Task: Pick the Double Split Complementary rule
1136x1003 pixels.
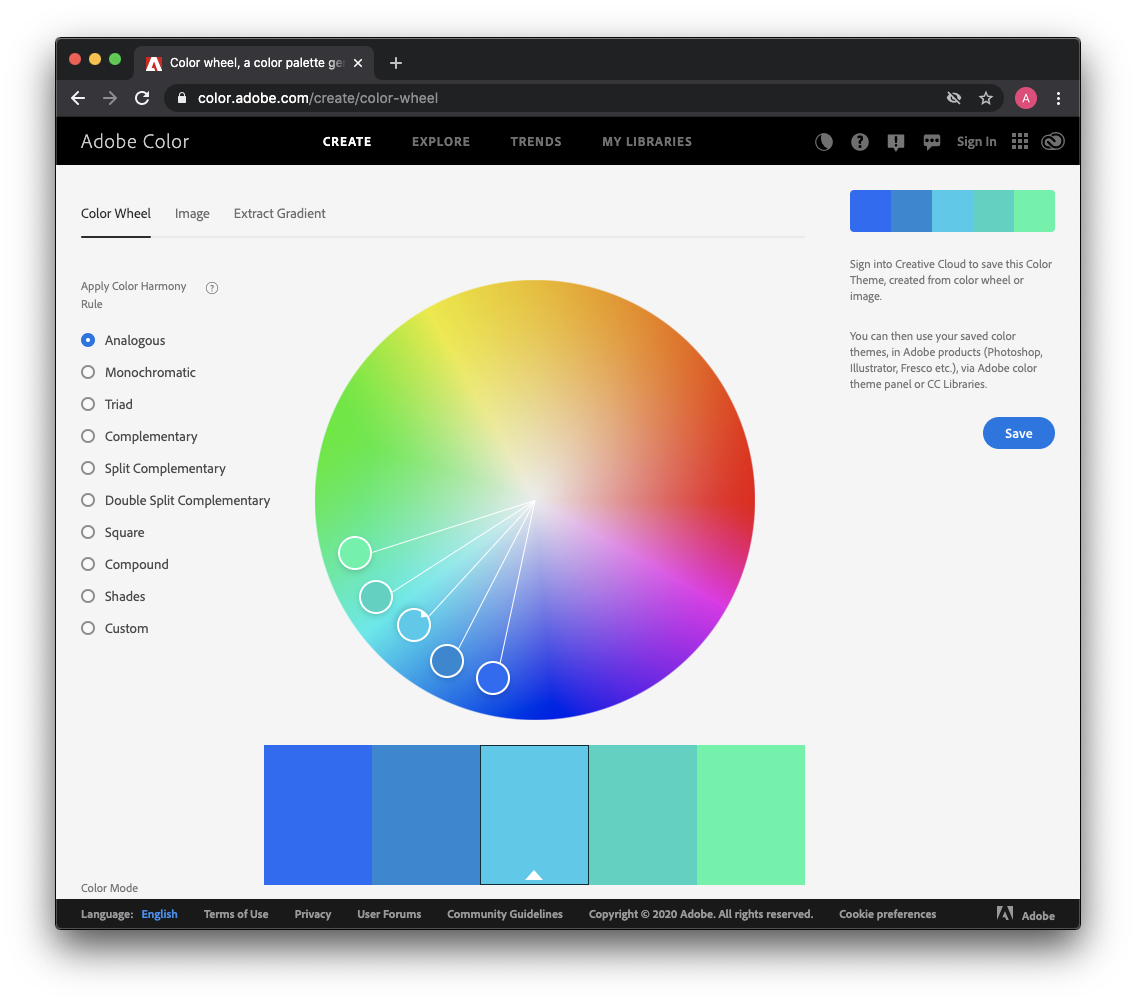Action: (175, 500)
